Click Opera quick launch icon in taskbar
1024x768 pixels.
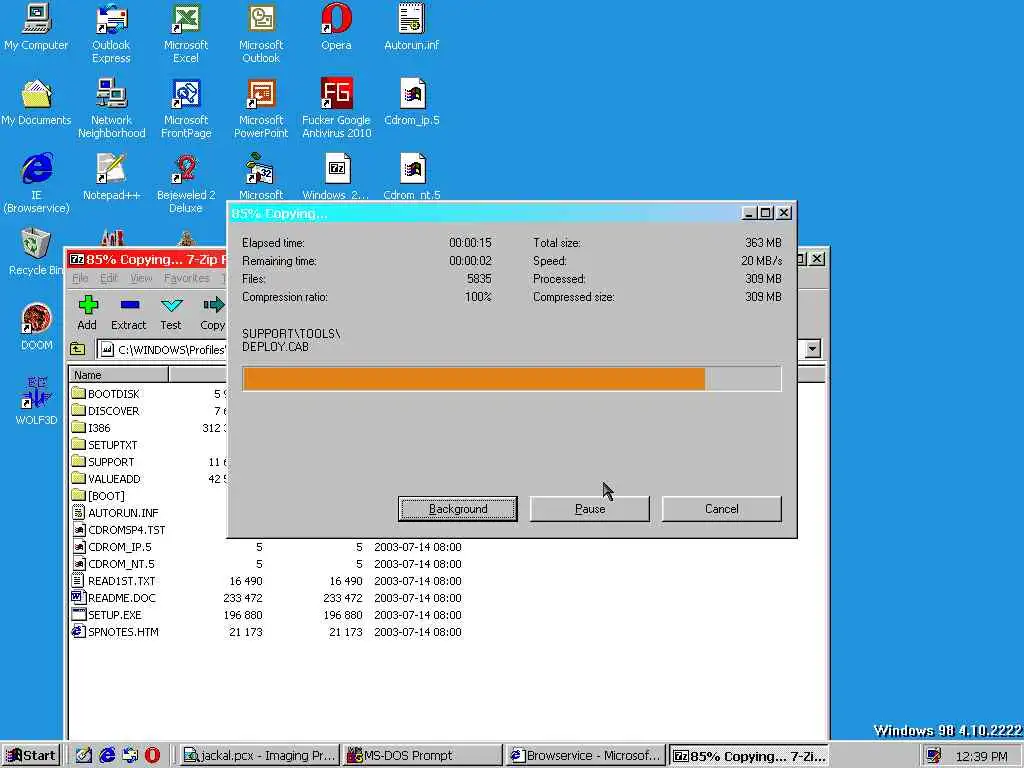(152, 755)
